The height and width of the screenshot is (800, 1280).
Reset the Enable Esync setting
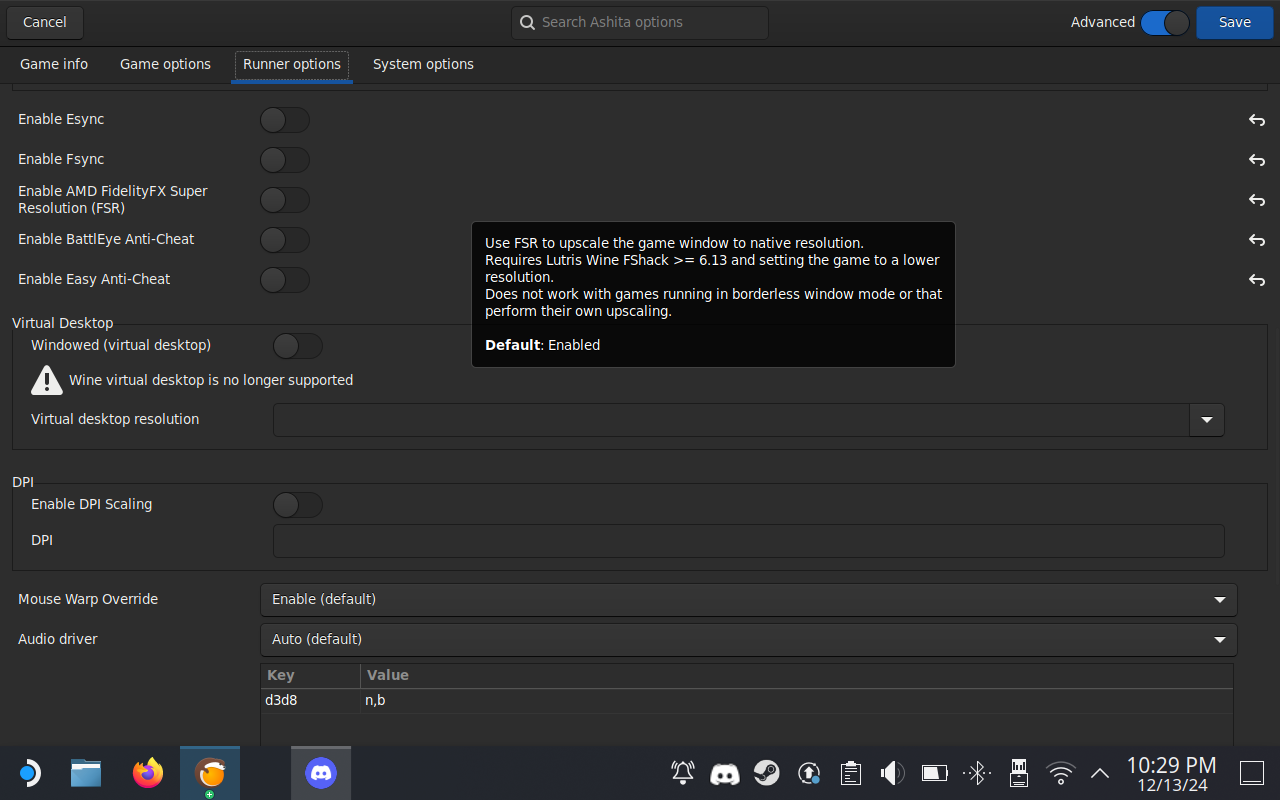pos(1256,120)
